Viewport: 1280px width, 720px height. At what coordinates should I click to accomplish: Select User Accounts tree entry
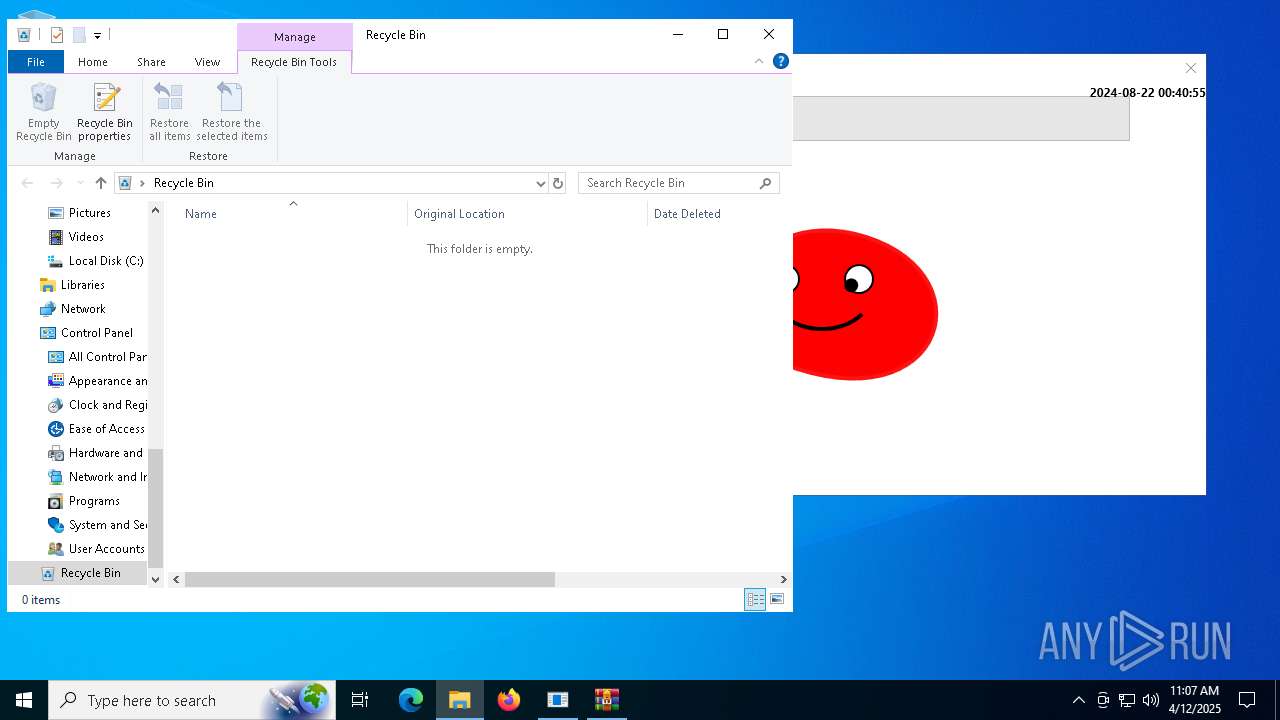(106, 549)
